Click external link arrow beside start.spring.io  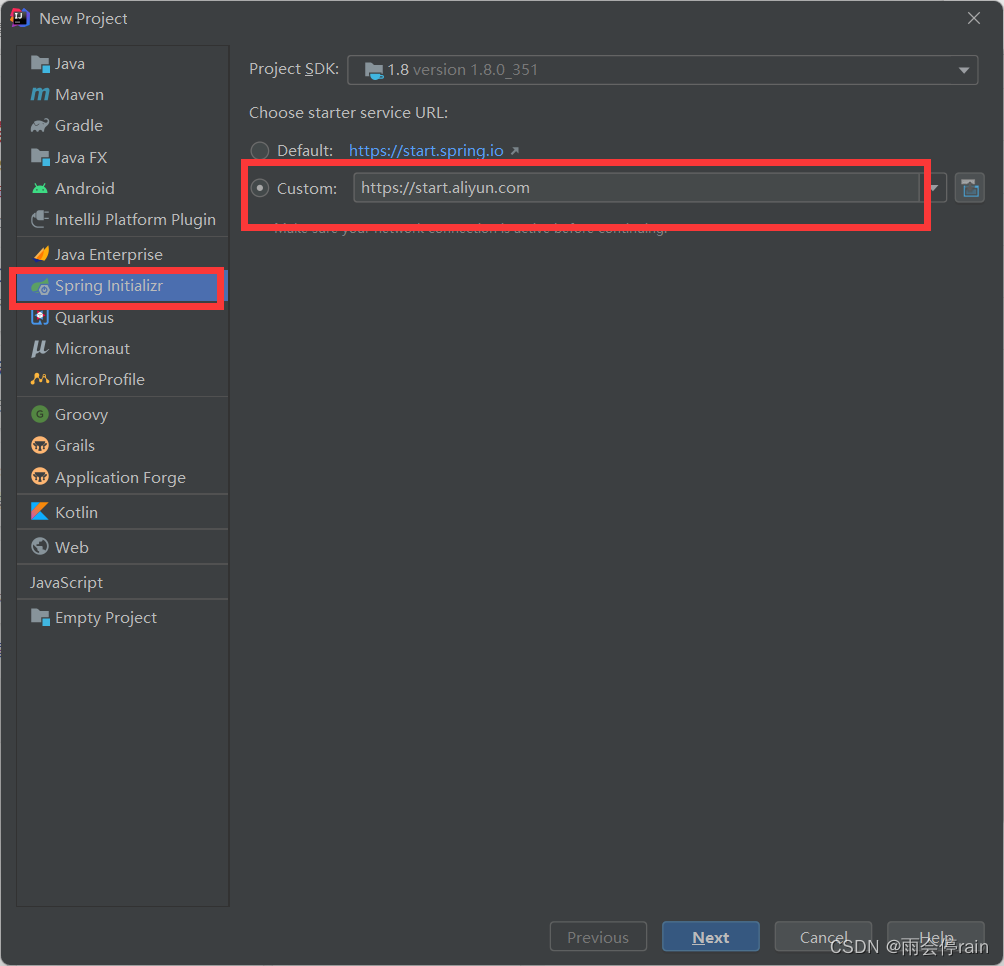[x=514, y=151]
